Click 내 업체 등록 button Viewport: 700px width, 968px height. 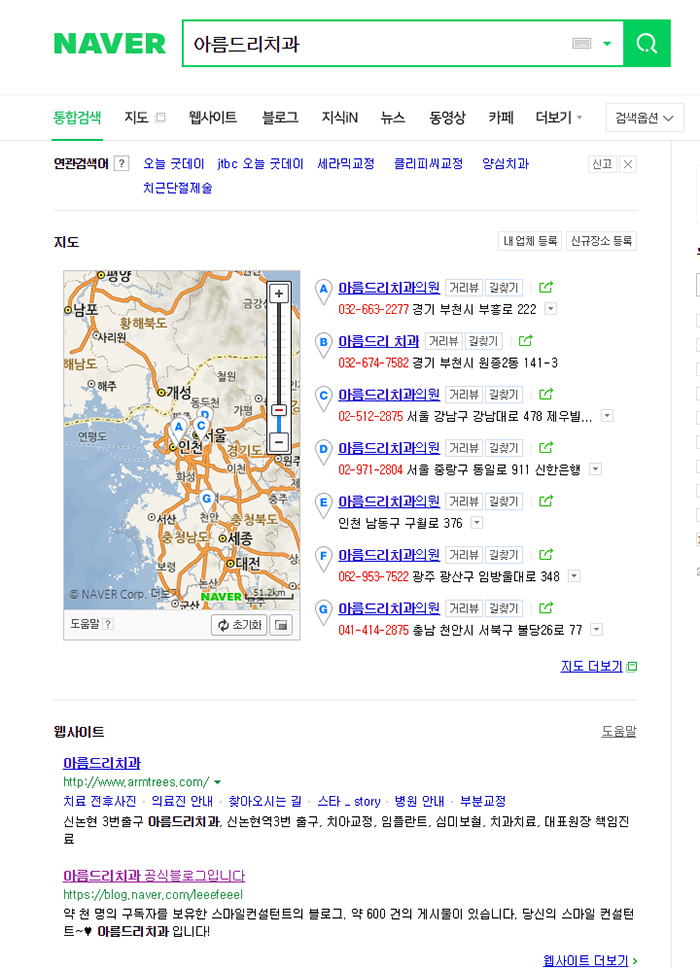point(530,241)
